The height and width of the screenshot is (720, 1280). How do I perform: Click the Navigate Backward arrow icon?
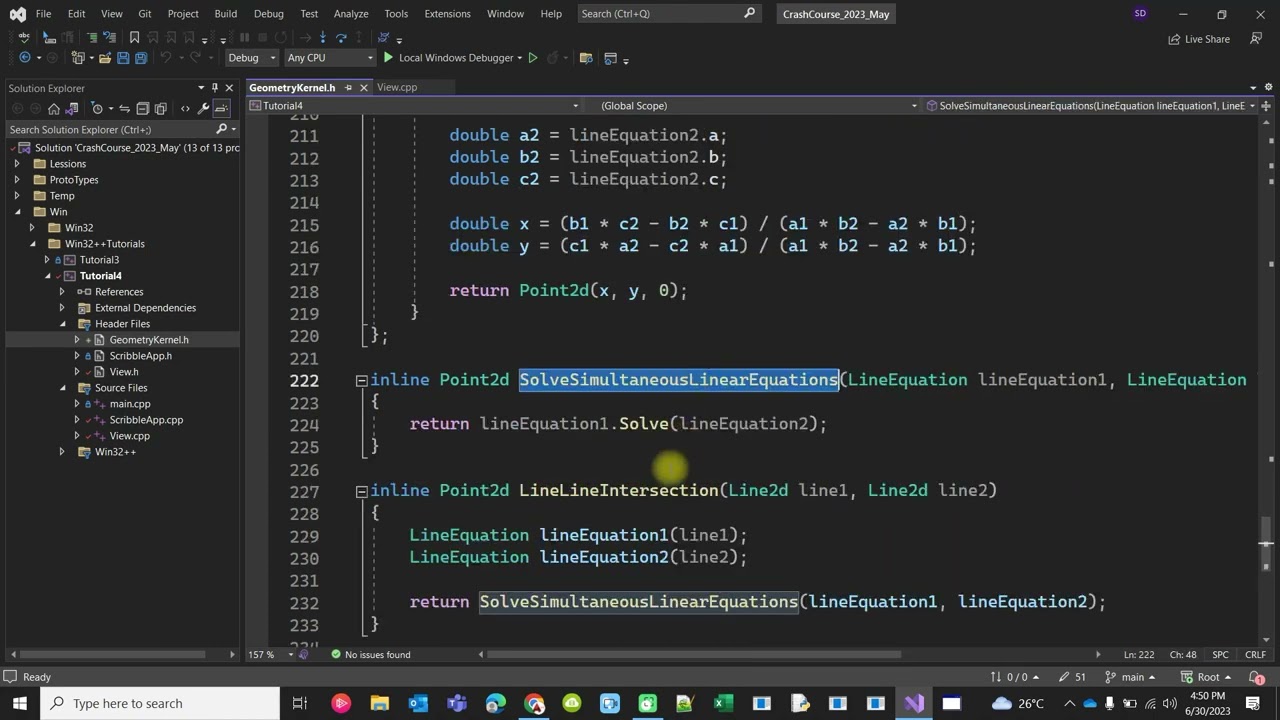pyautogui.click(x=25, y=58)
